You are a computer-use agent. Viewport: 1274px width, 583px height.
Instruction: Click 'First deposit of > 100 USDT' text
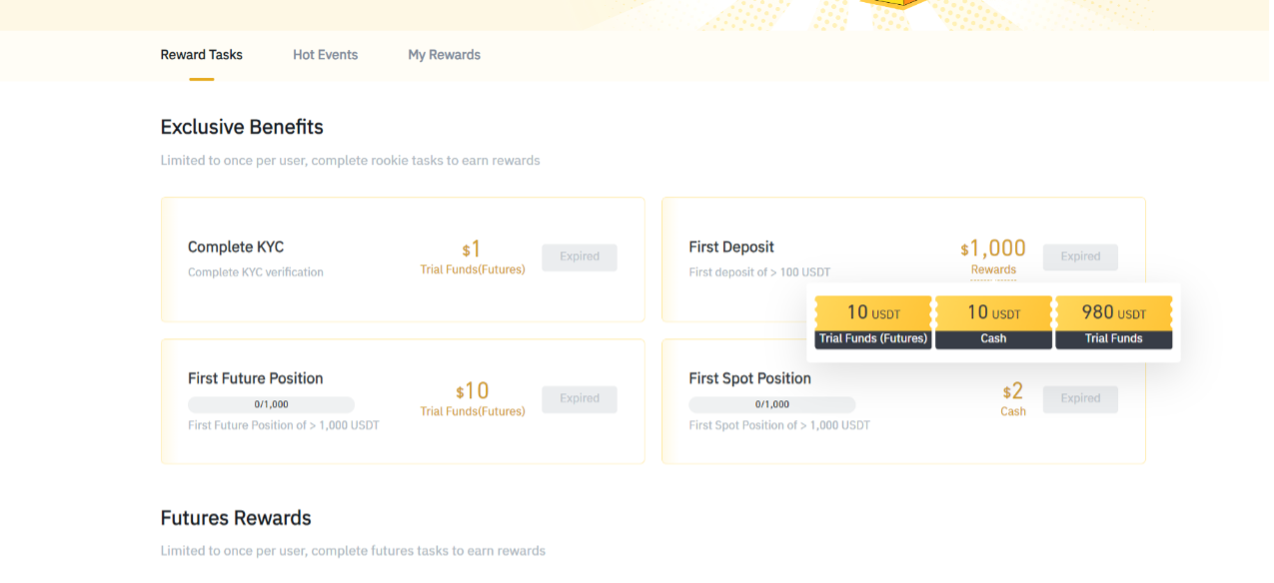pyautogui.click(x=759, y=272)
